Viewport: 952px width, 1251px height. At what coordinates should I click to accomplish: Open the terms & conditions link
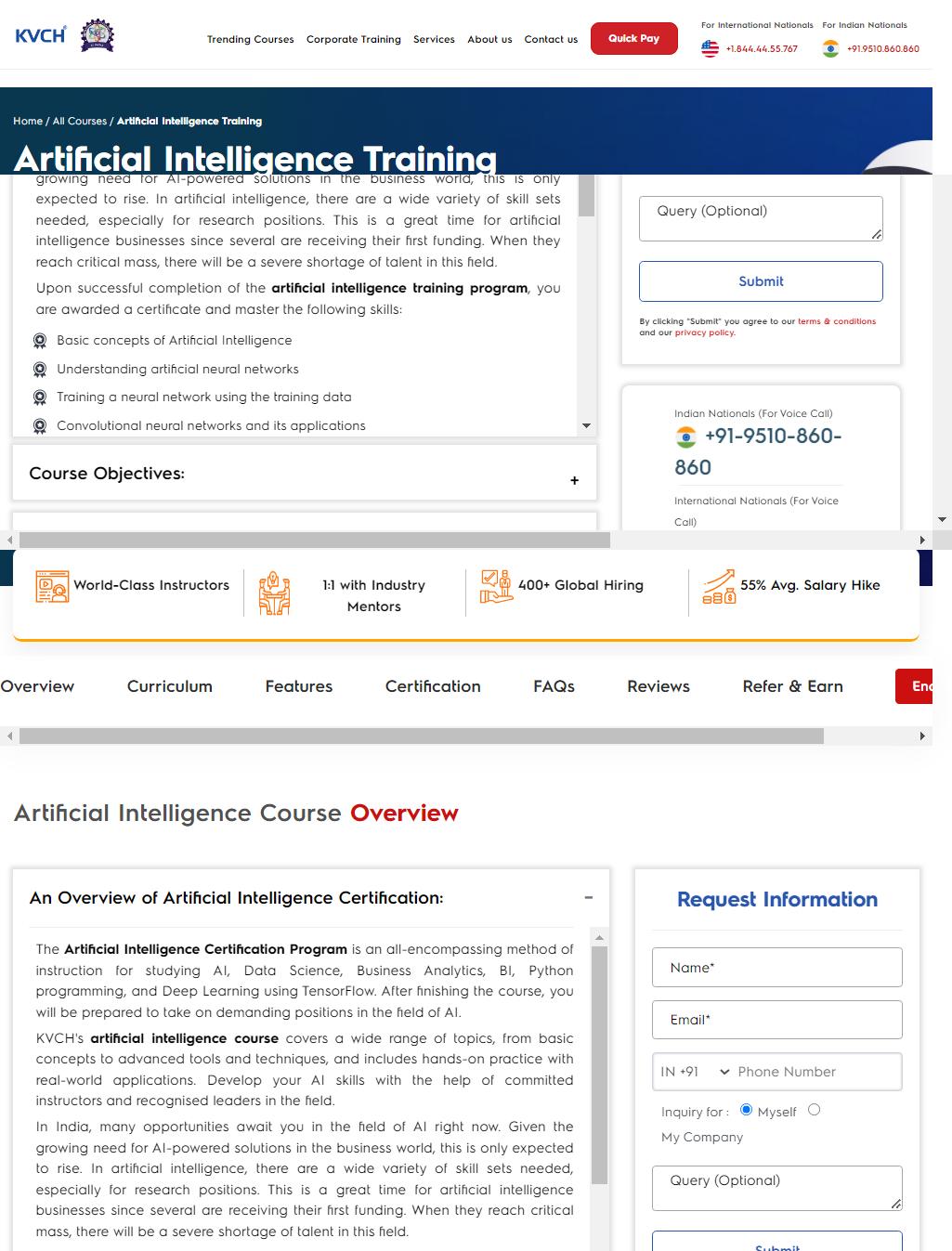[x=835, y=321]
